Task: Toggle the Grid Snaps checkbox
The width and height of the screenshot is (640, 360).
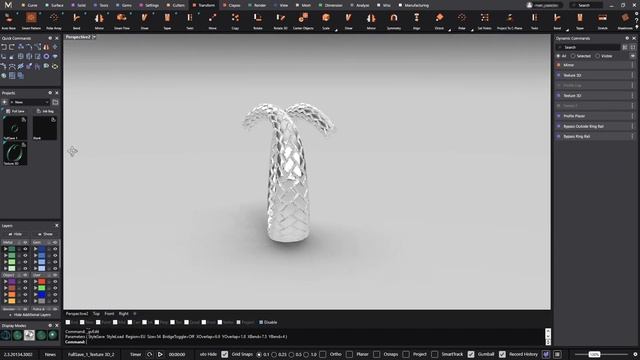Action: [224, 354]
